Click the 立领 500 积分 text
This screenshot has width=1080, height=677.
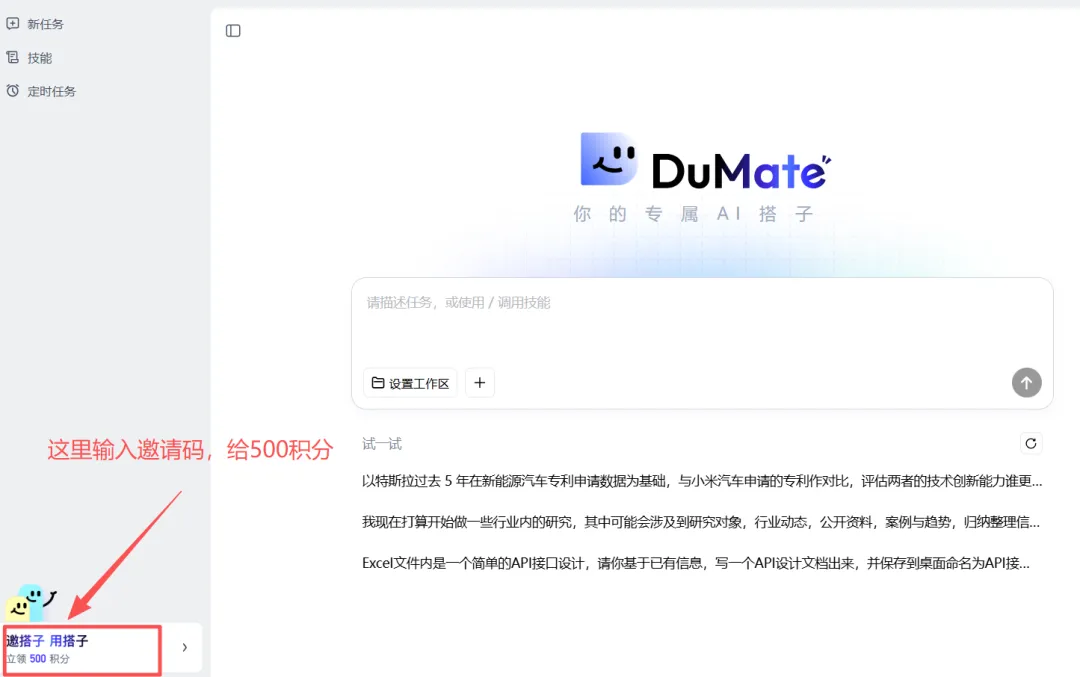pos(38,659)
